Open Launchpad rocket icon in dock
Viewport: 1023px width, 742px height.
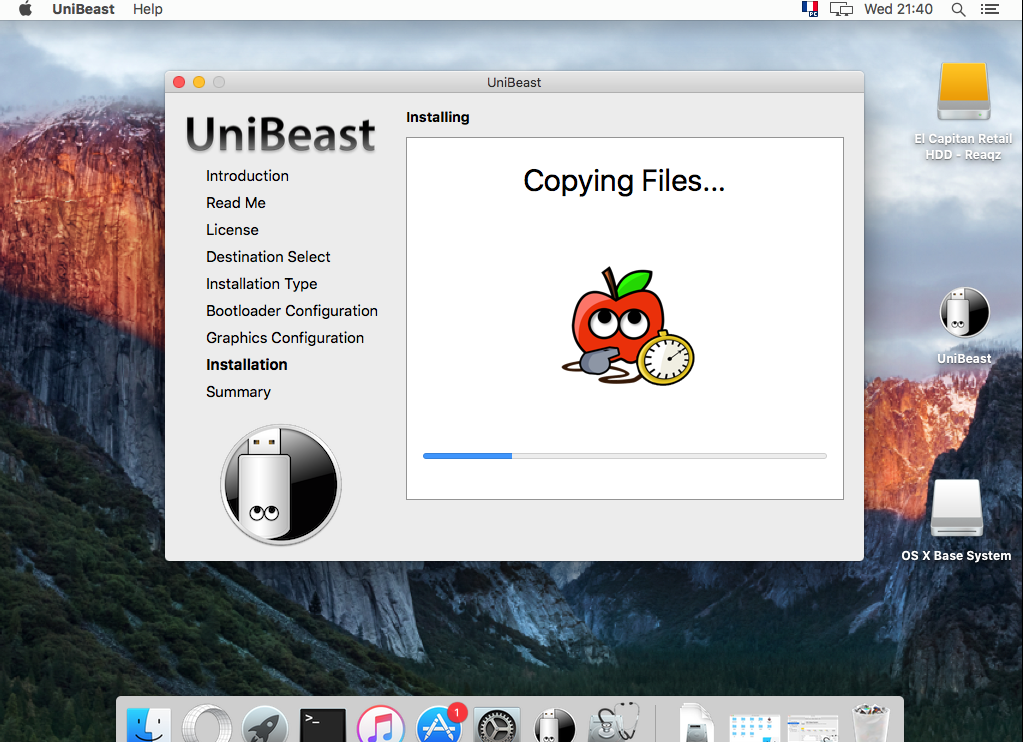pos(264,724)
